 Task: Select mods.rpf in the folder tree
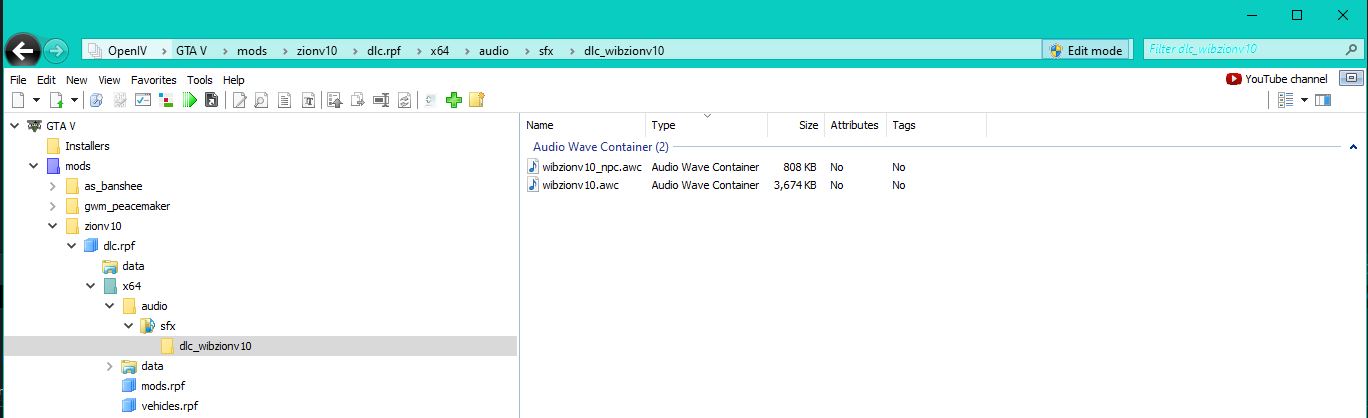[162, 386]
